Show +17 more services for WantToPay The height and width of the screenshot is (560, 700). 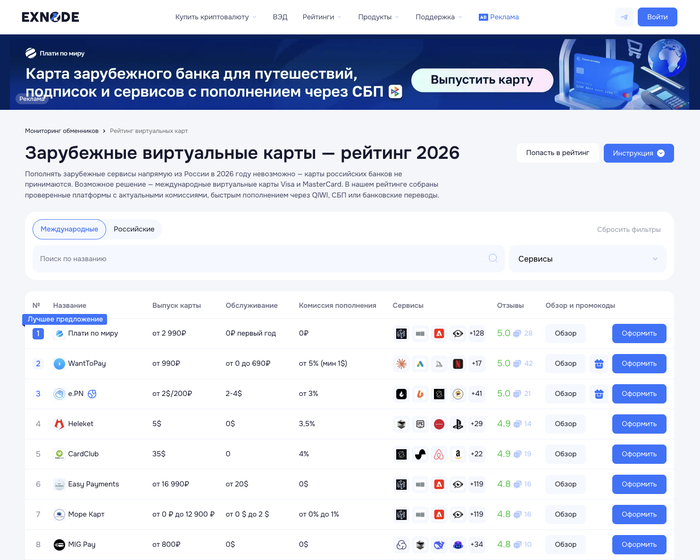point(477,364)
